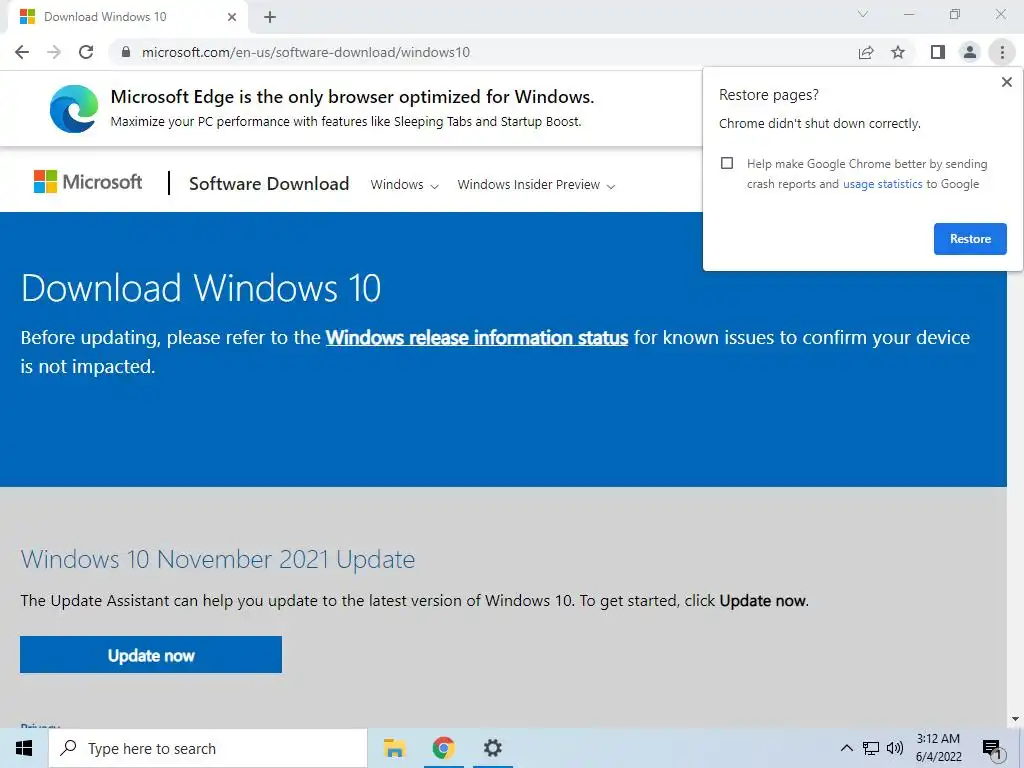Viewport: 1024px width, 768px height.
Task: Open the Chrome side panel icon
Action: coord(938,52)
